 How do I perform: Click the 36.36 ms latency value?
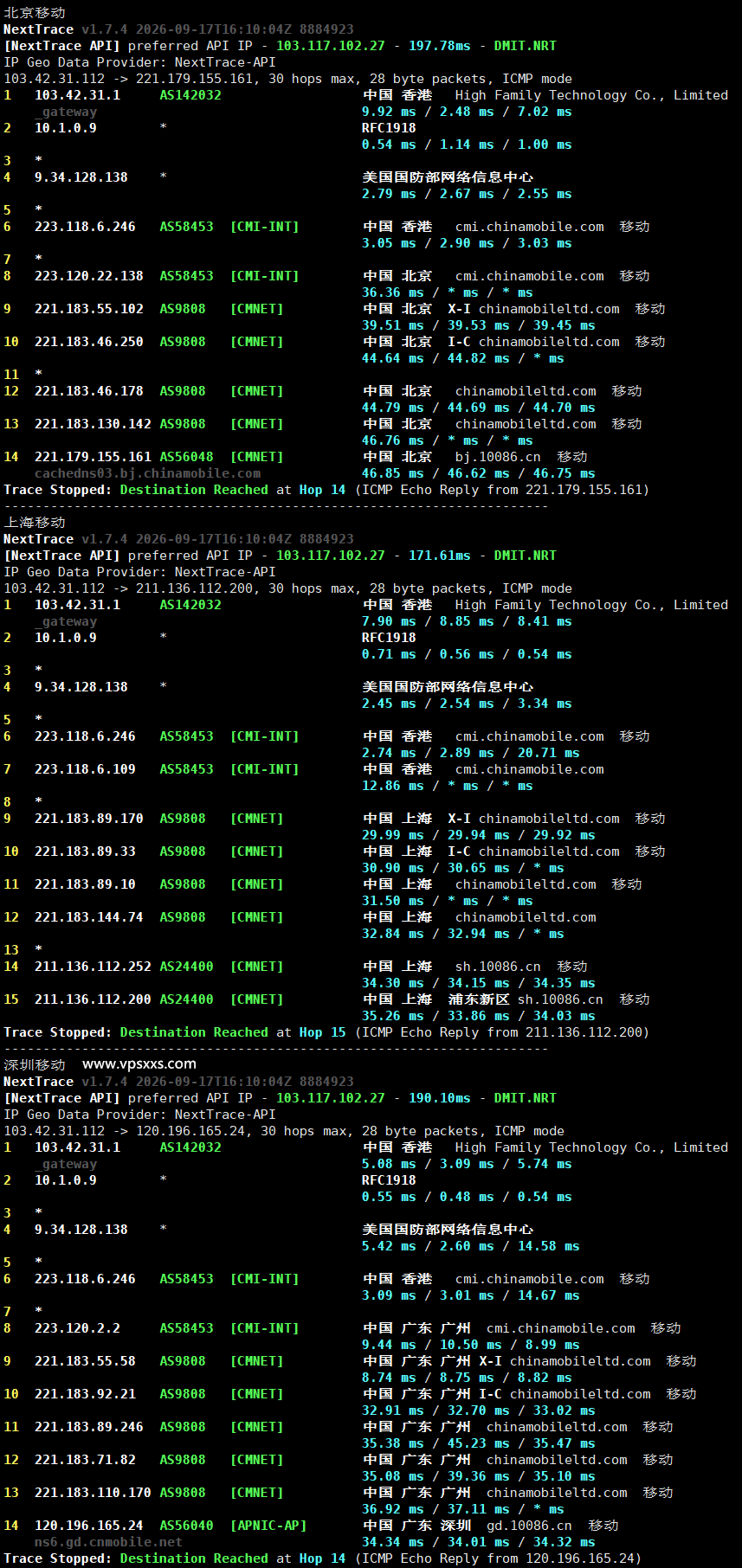(x=393, y=292)
